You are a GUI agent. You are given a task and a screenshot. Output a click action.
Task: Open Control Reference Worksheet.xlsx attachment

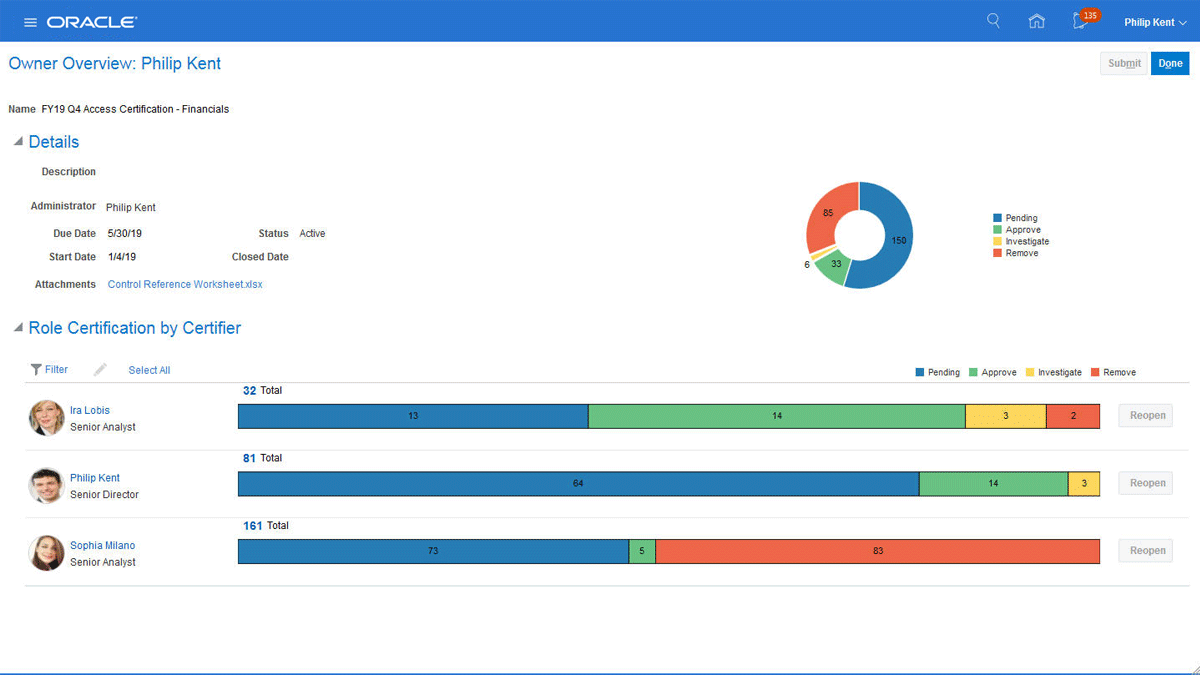tap(185, 284)
